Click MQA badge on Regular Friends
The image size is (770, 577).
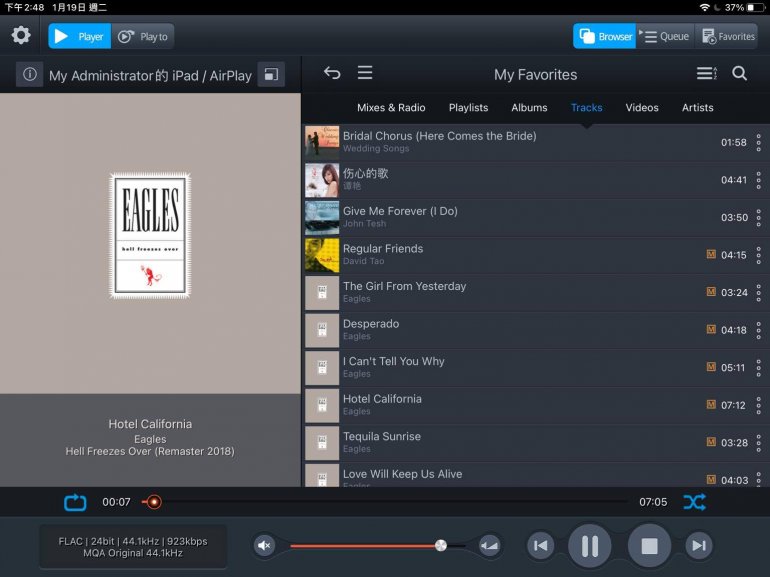pos(711,254)
